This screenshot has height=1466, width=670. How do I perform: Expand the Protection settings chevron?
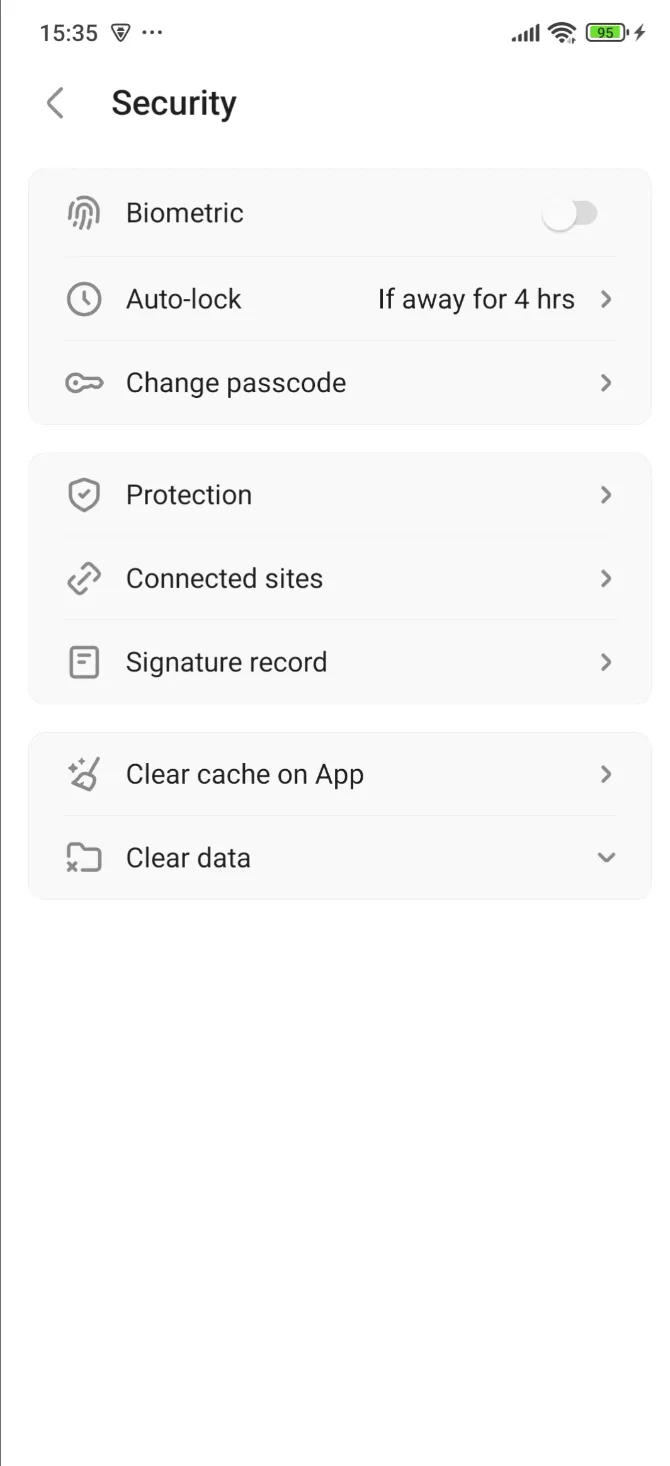point(606,494)
